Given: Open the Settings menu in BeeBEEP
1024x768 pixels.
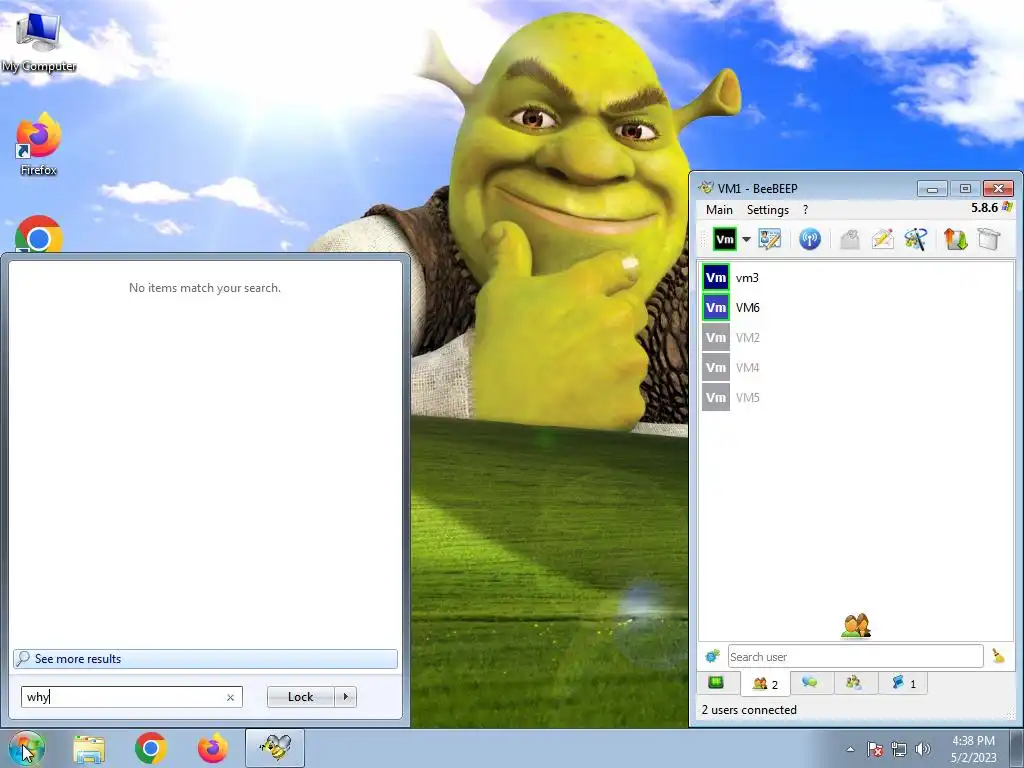Looking at the screenshot, I should [768, 210].
